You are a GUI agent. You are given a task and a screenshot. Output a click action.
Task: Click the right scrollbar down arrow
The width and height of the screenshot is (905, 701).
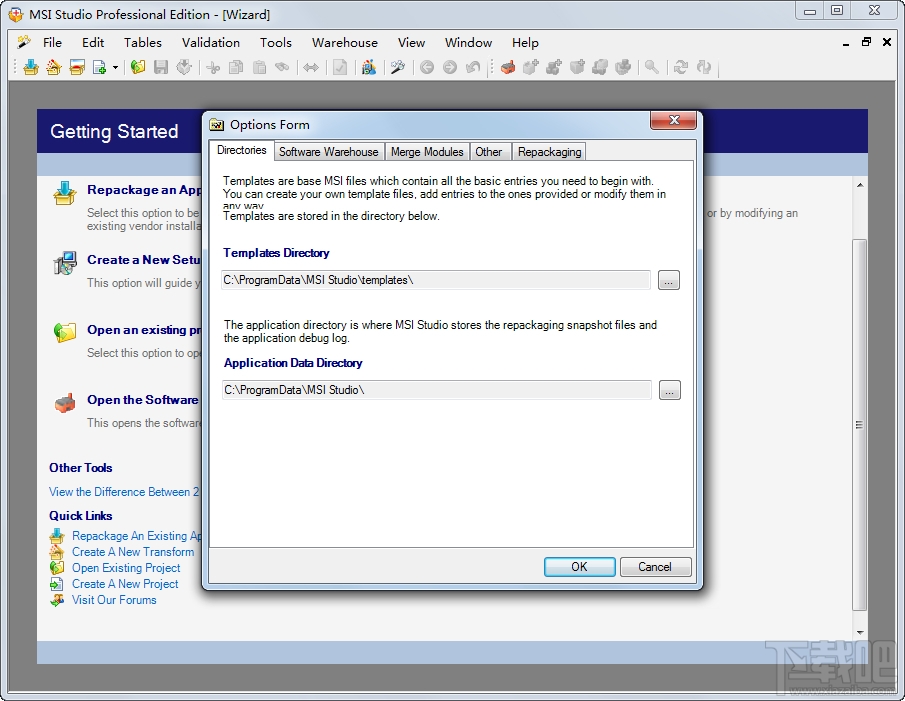point(859,630)
